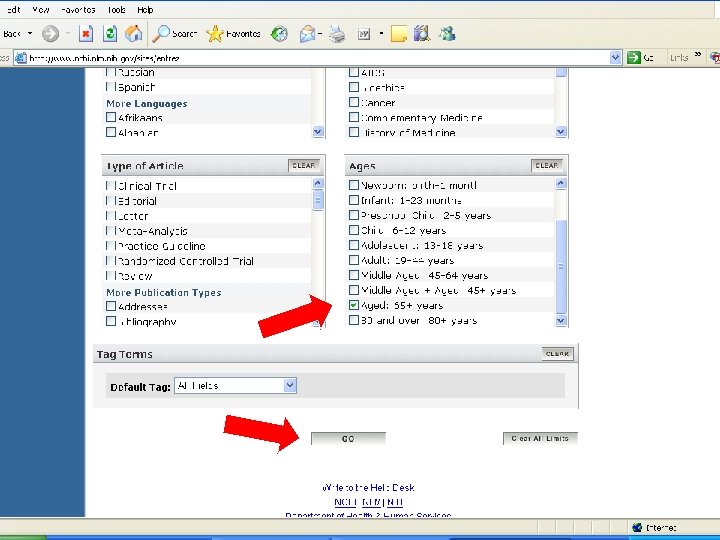
Task: Open the Search toolbar button
Action: pyautogui.click(x=174, y=34)
